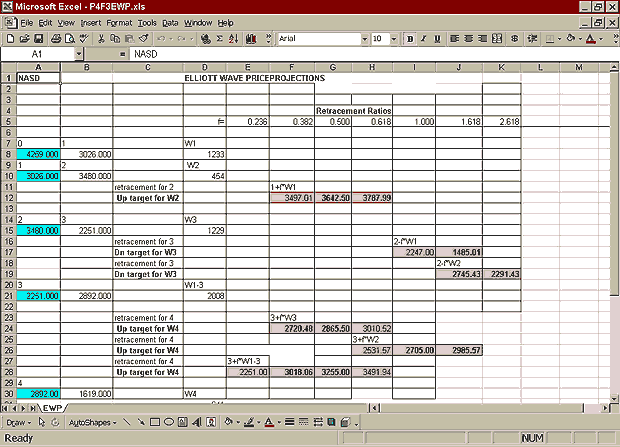Viewport: 620px width, 447px height.
Task: Apply currency style format
Action: coord(514,38)
